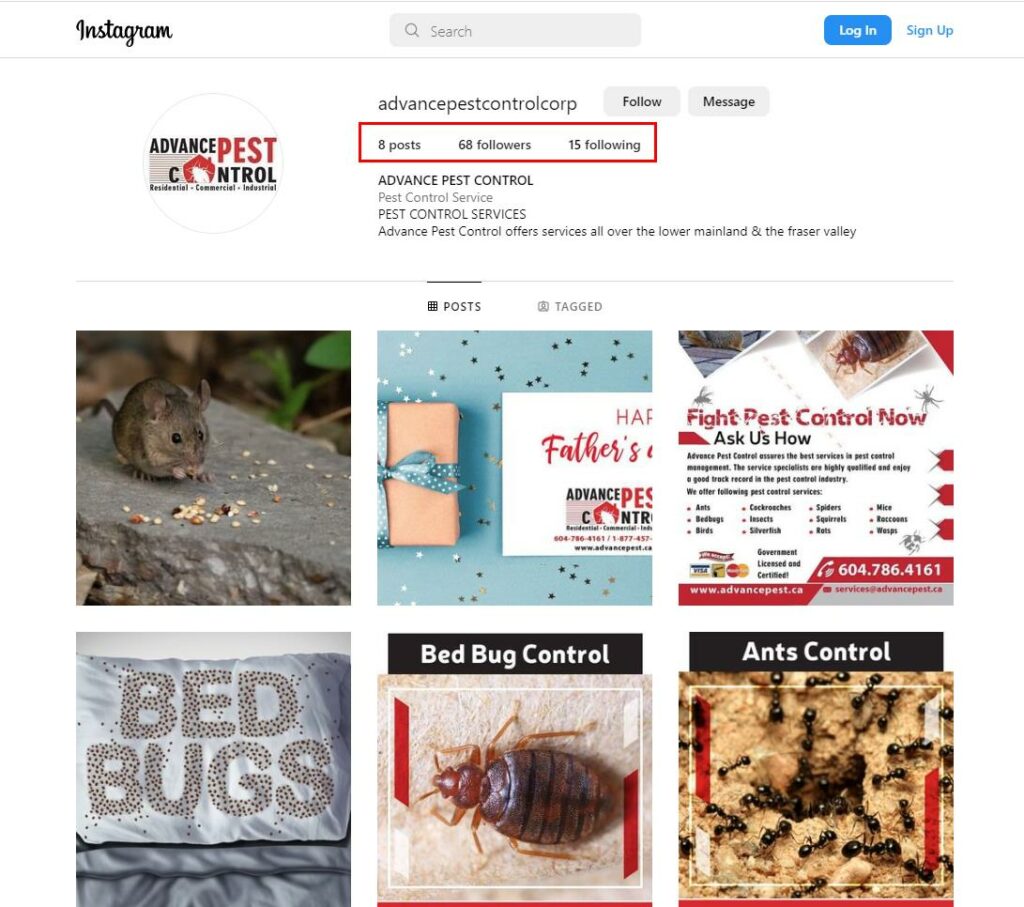Open the 15 following list

[x=604, y=144]
